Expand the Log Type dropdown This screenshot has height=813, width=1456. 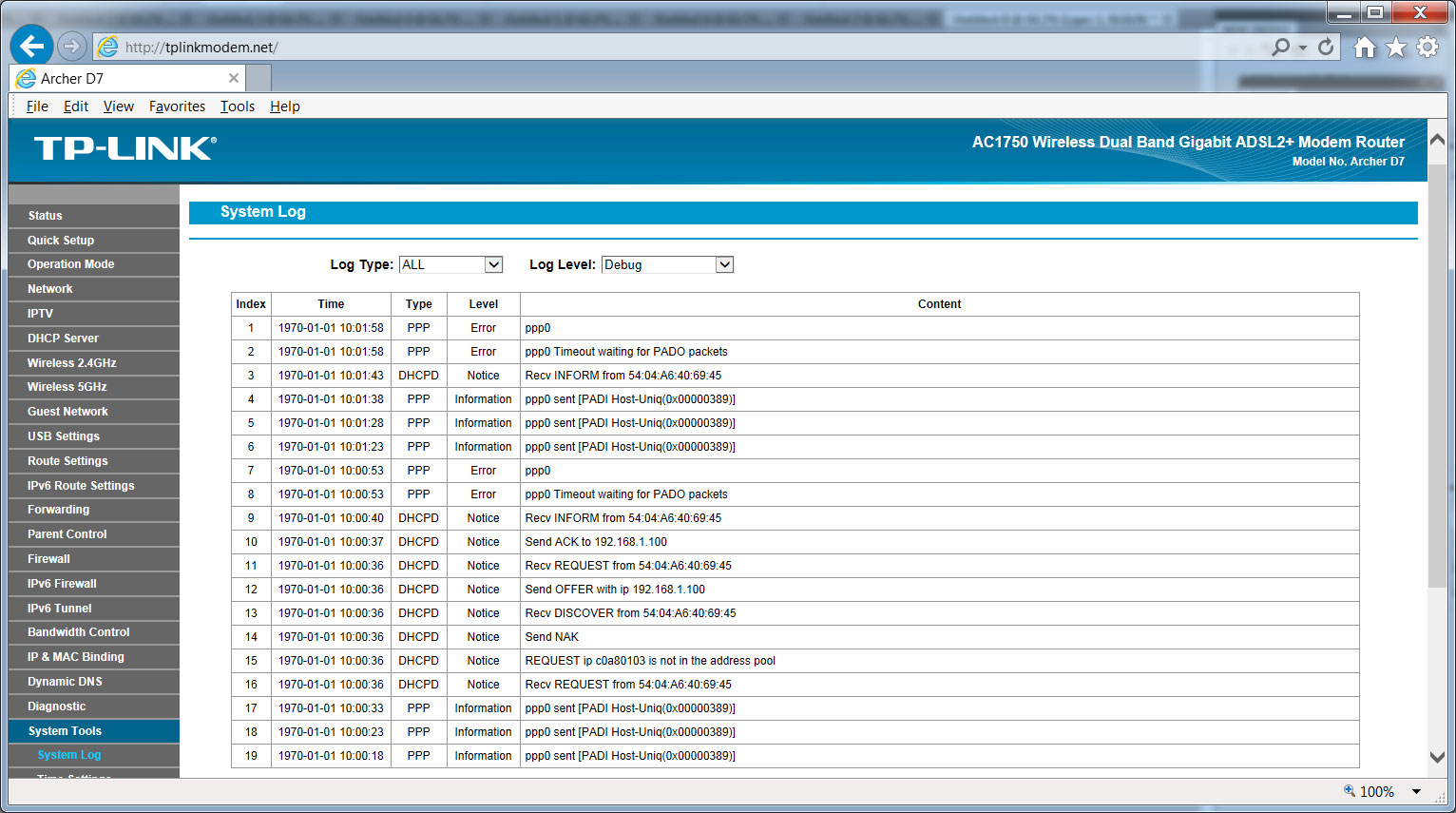(x=493, y=264)
